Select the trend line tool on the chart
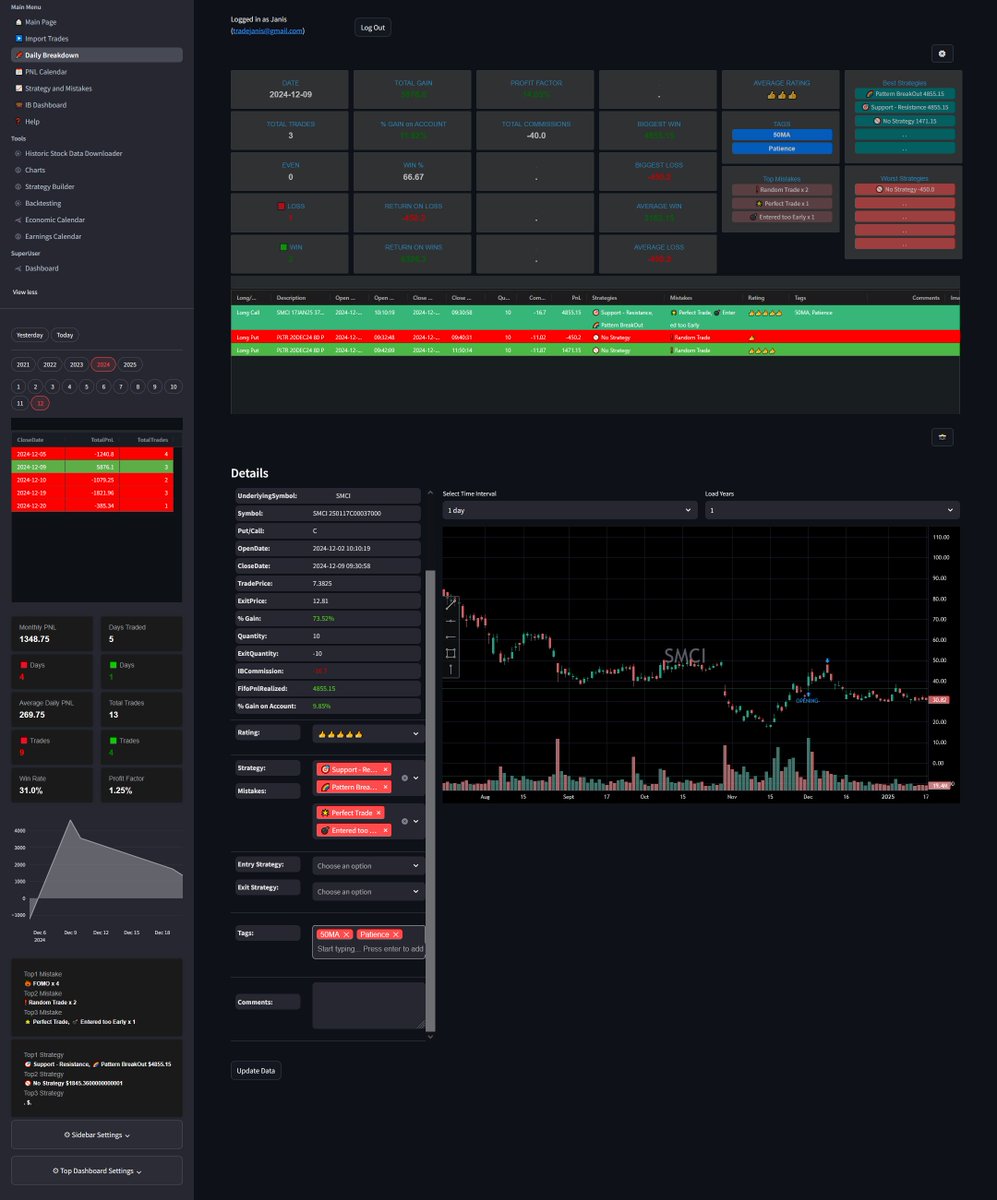The width and height of the screenshot is (997, 1200). tap(451, 604)
